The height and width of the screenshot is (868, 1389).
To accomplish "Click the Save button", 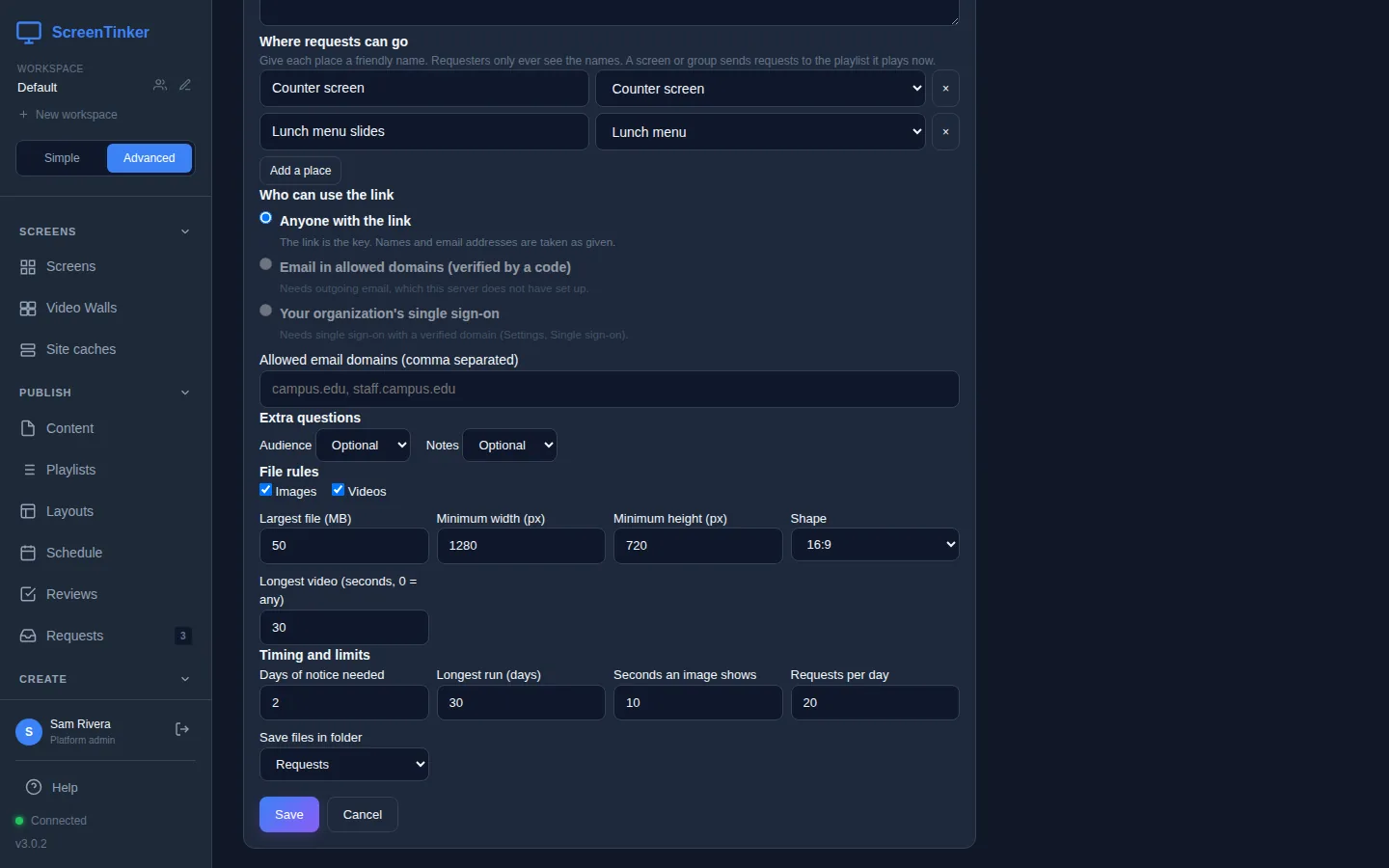I will point(289,815).
